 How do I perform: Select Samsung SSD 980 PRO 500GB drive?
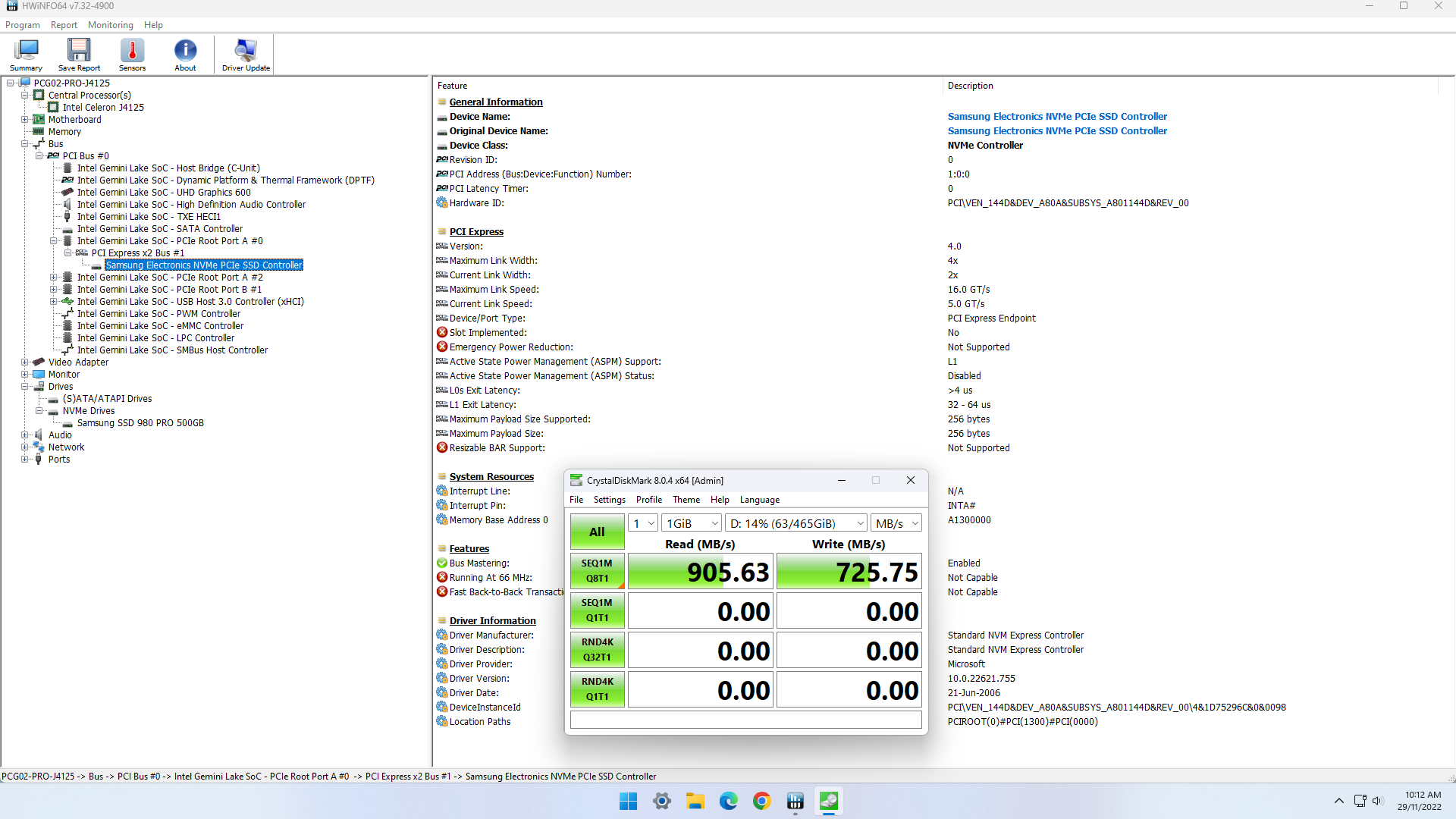pos(140,423)
